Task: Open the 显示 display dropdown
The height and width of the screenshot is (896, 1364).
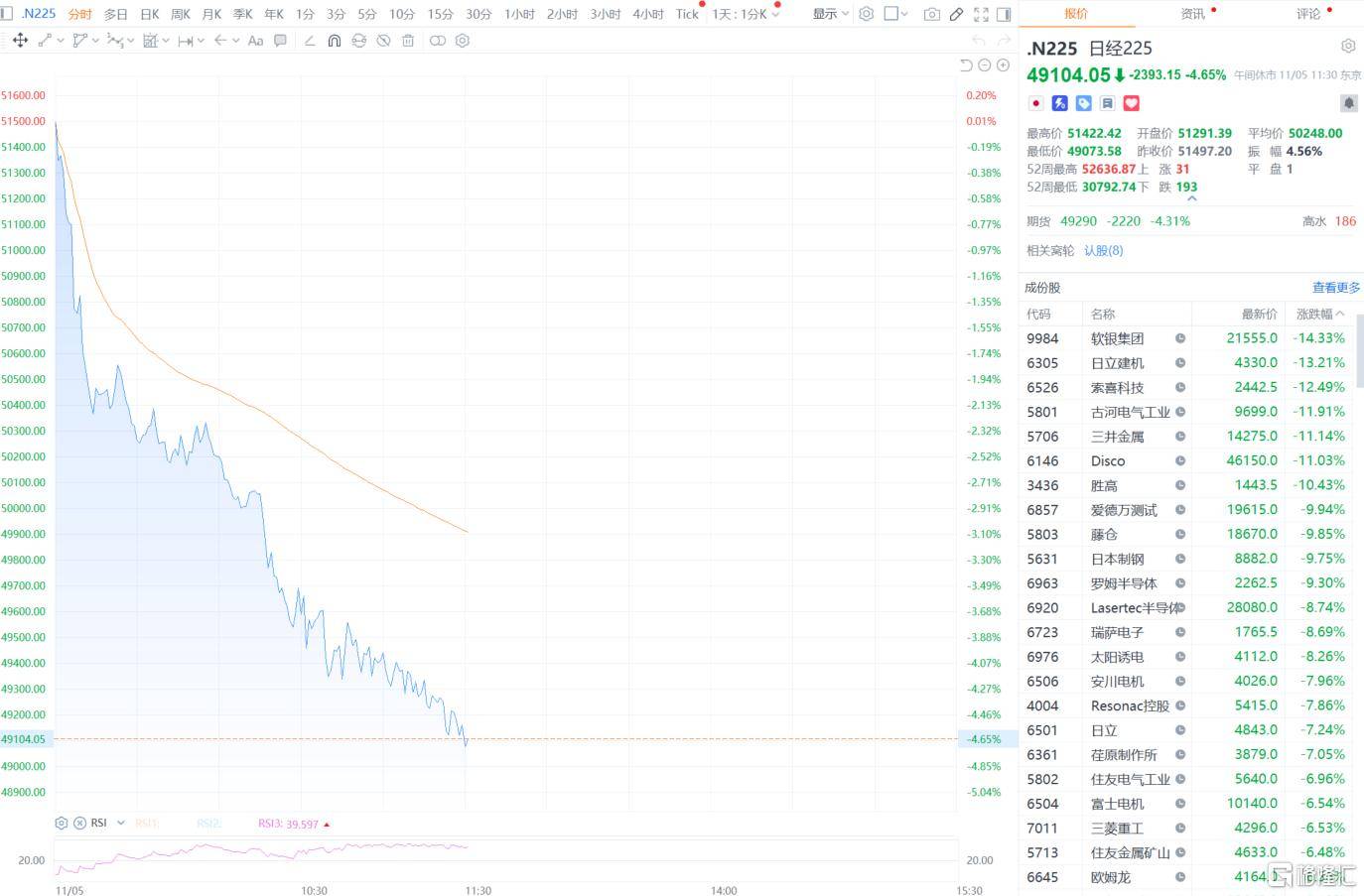Action: click(831, 14)
